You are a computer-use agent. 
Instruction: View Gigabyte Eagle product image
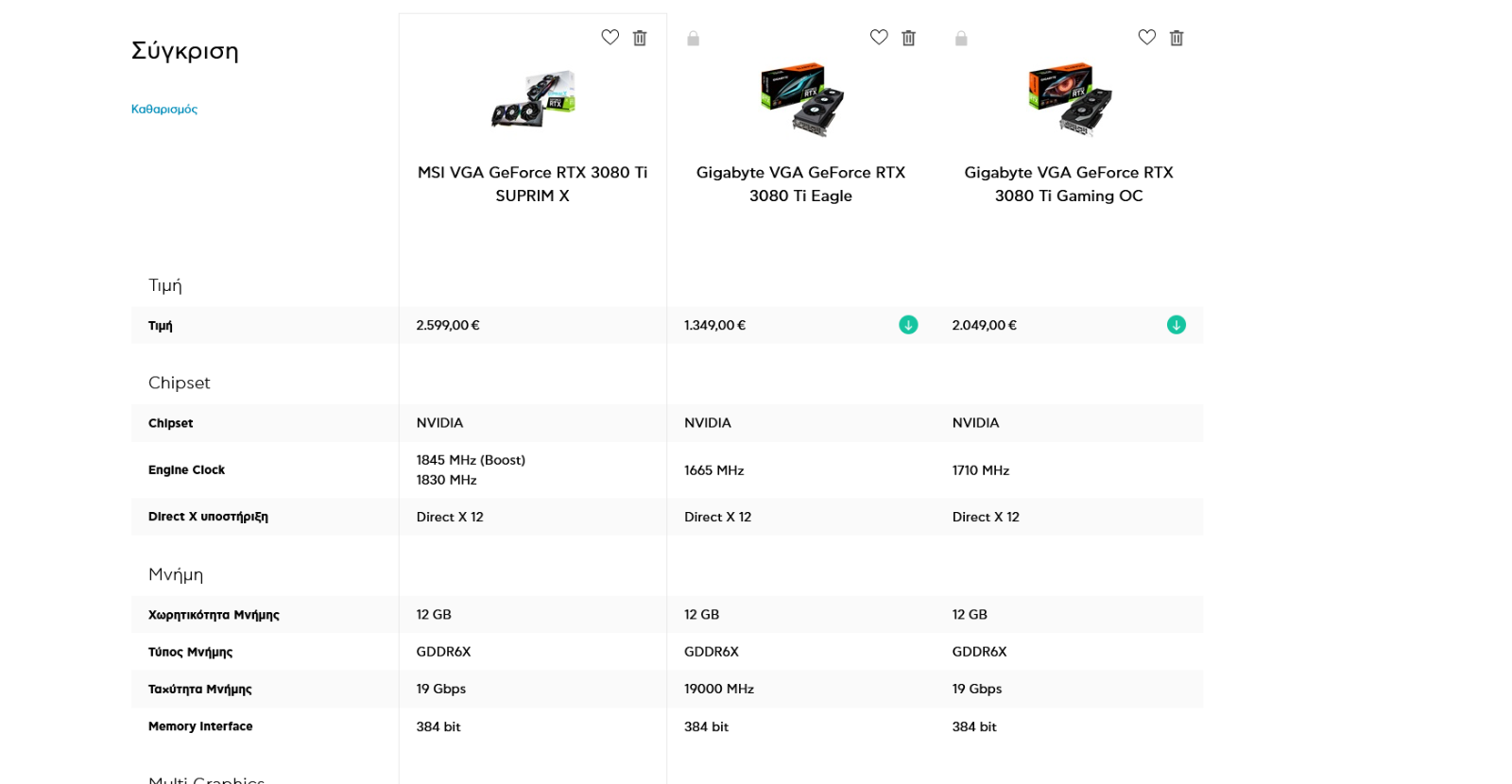(x=801, y=99)
